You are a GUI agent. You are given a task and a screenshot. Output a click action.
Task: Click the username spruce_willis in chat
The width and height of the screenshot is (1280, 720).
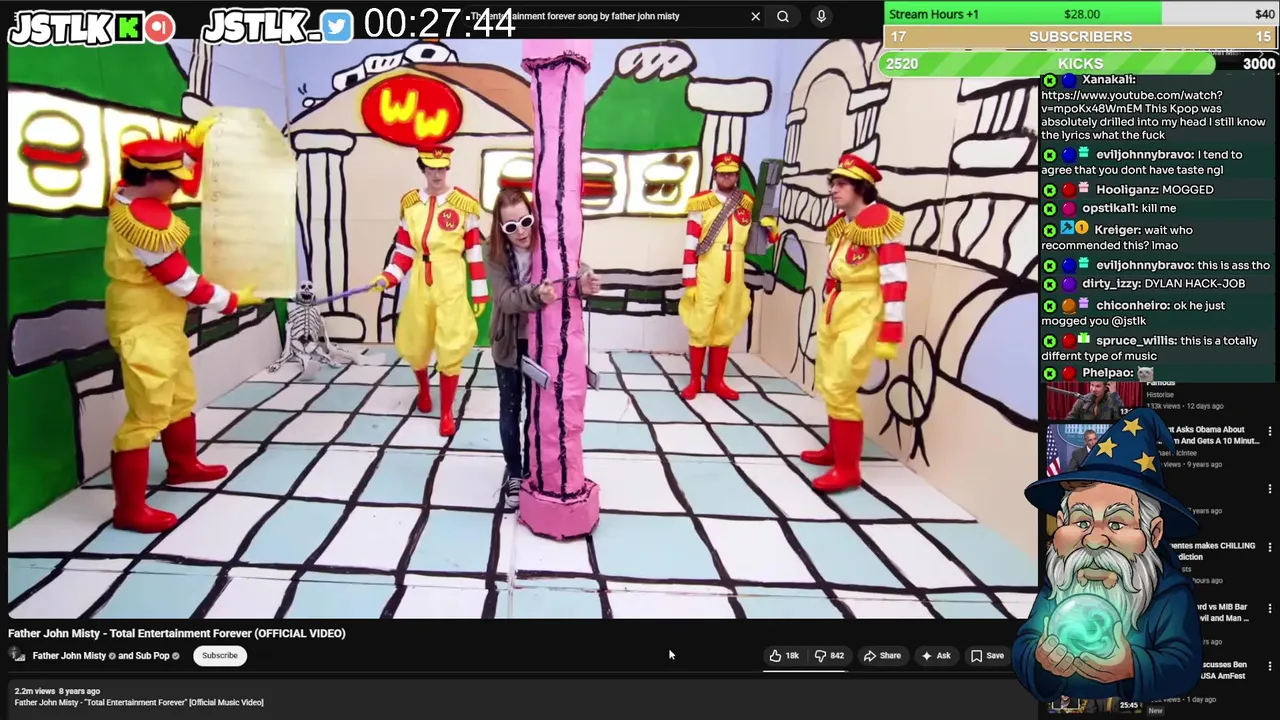1136,341
